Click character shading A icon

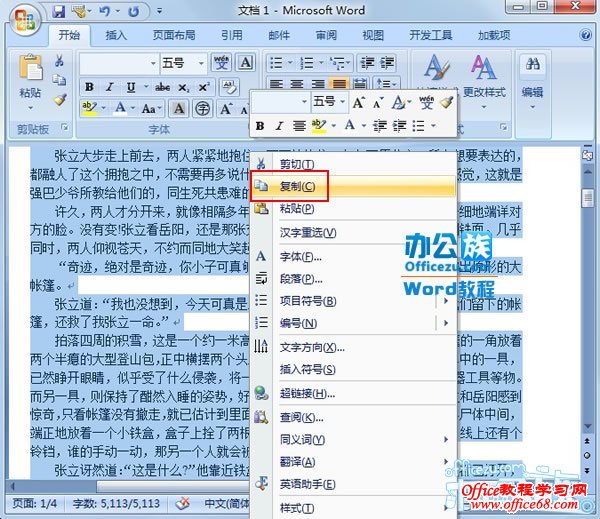coord(179,109)
